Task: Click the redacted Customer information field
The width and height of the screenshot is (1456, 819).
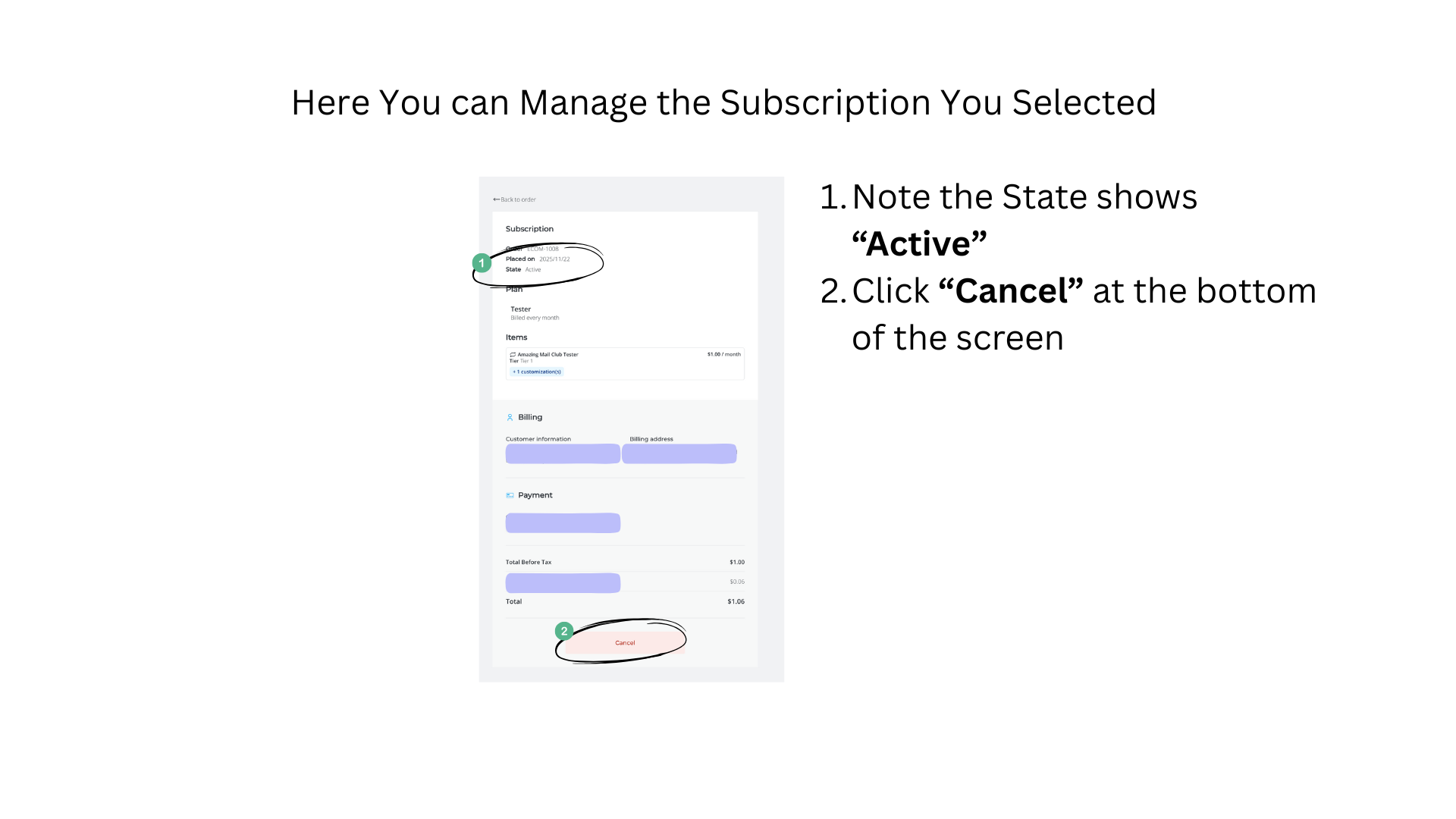Action: click(563, 453)
